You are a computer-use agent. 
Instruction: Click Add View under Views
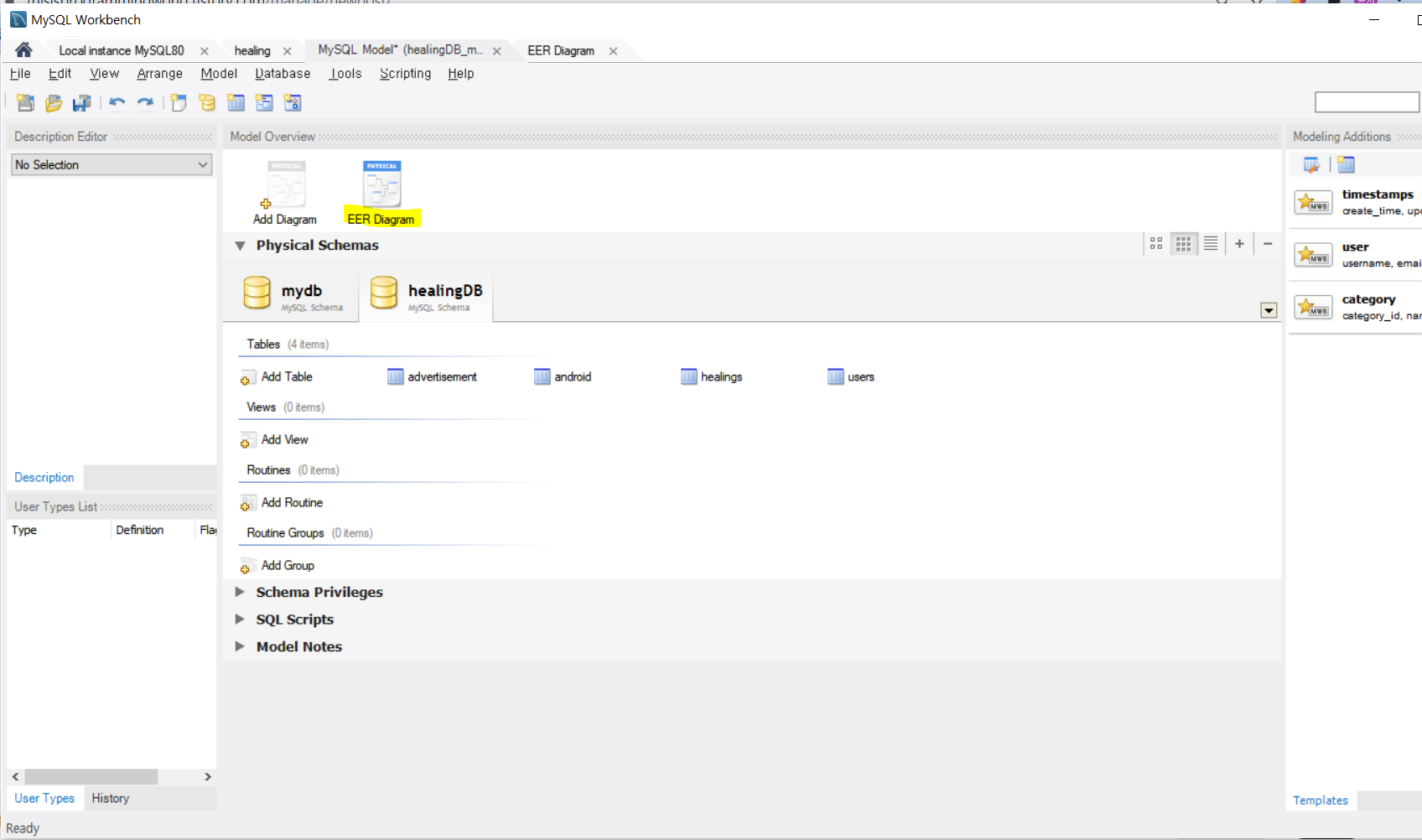(274, 440)
